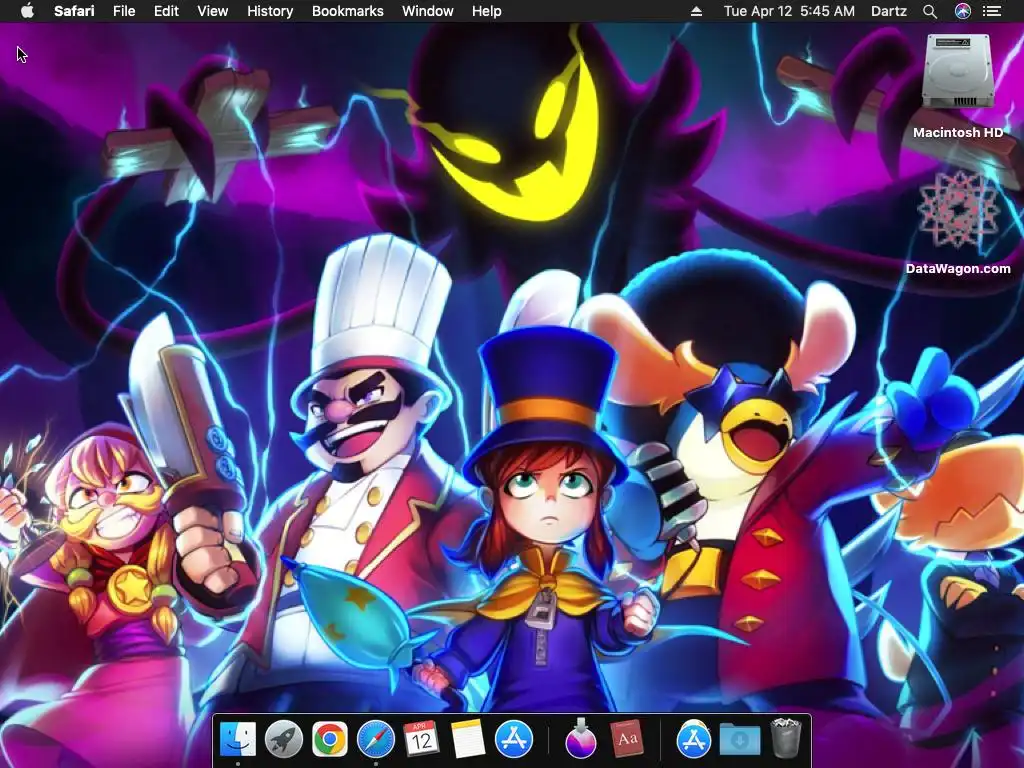Open Notification Center list icon

(992, 11)
